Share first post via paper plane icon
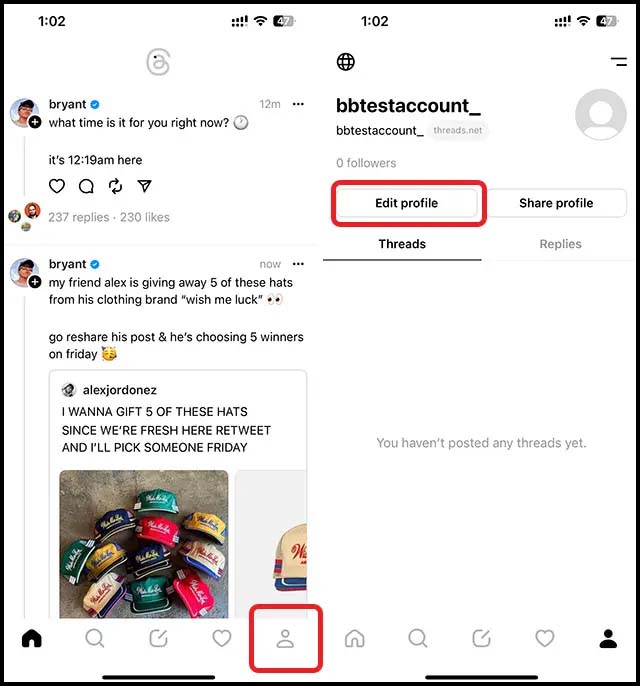Viewport: 640px width, 686px height. pos(144,186)
